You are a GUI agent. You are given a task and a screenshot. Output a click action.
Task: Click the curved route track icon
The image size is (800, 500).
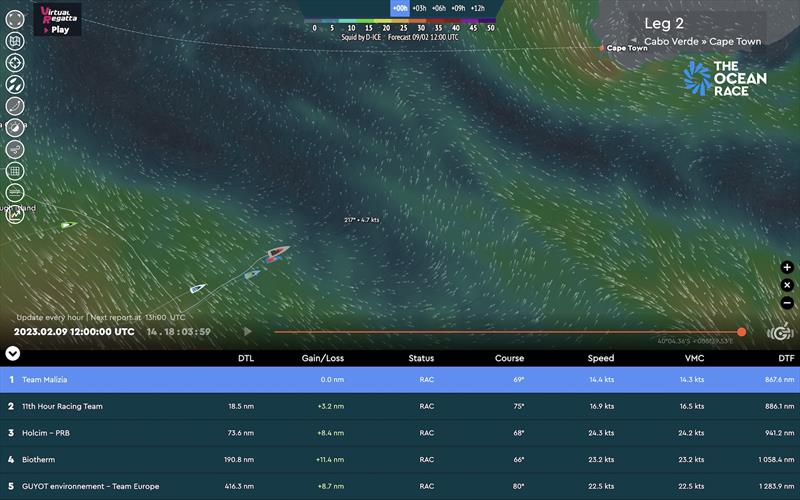(x=15, y=106)
